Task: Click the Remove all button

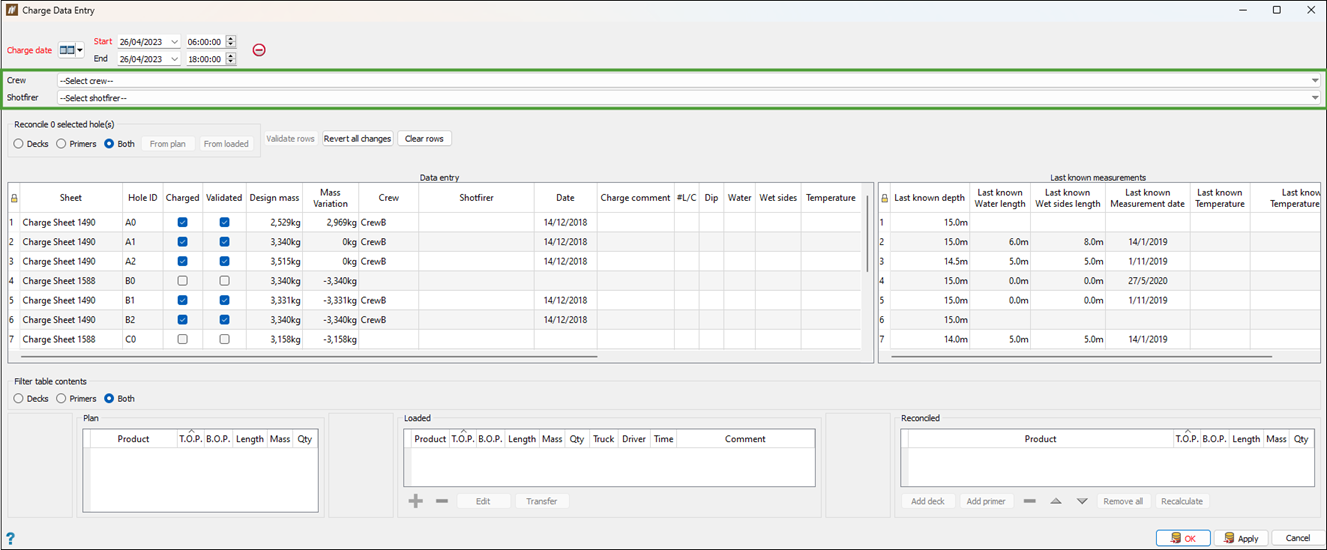Action: [x=1124, y=501]
